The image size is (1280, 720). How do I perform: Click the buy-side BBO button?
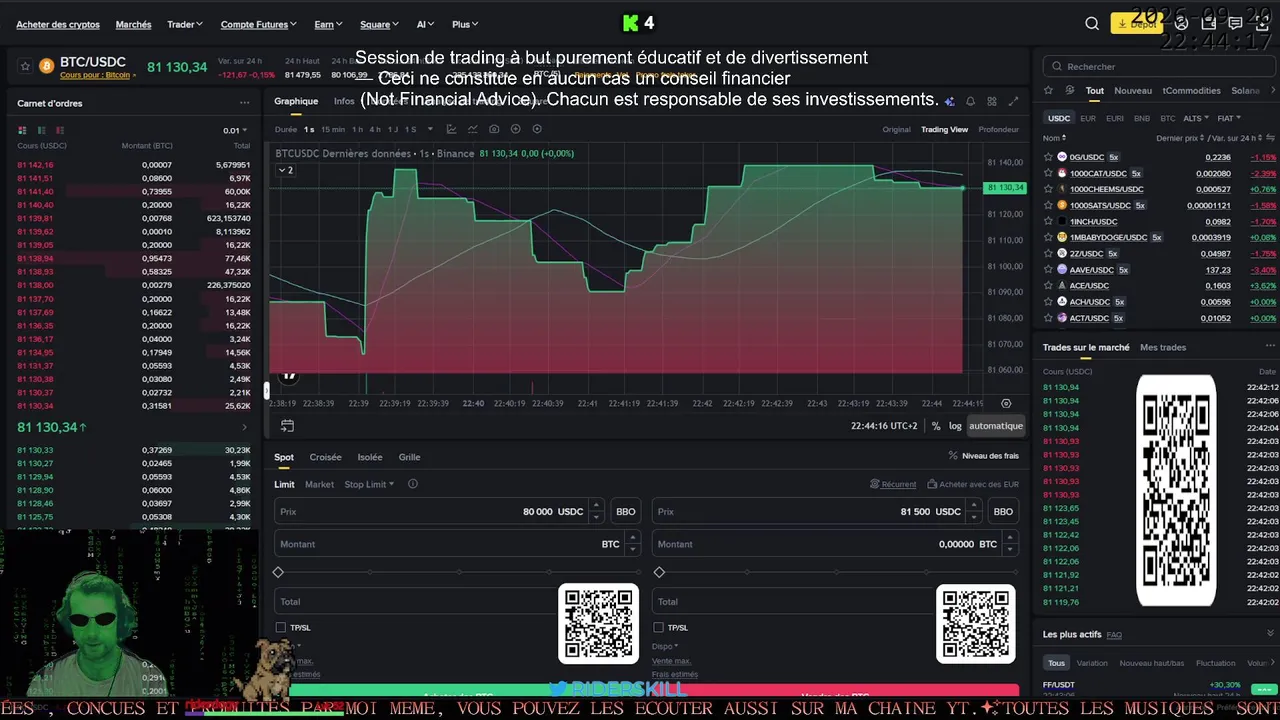pyautogui.click(x=625, y=511)
